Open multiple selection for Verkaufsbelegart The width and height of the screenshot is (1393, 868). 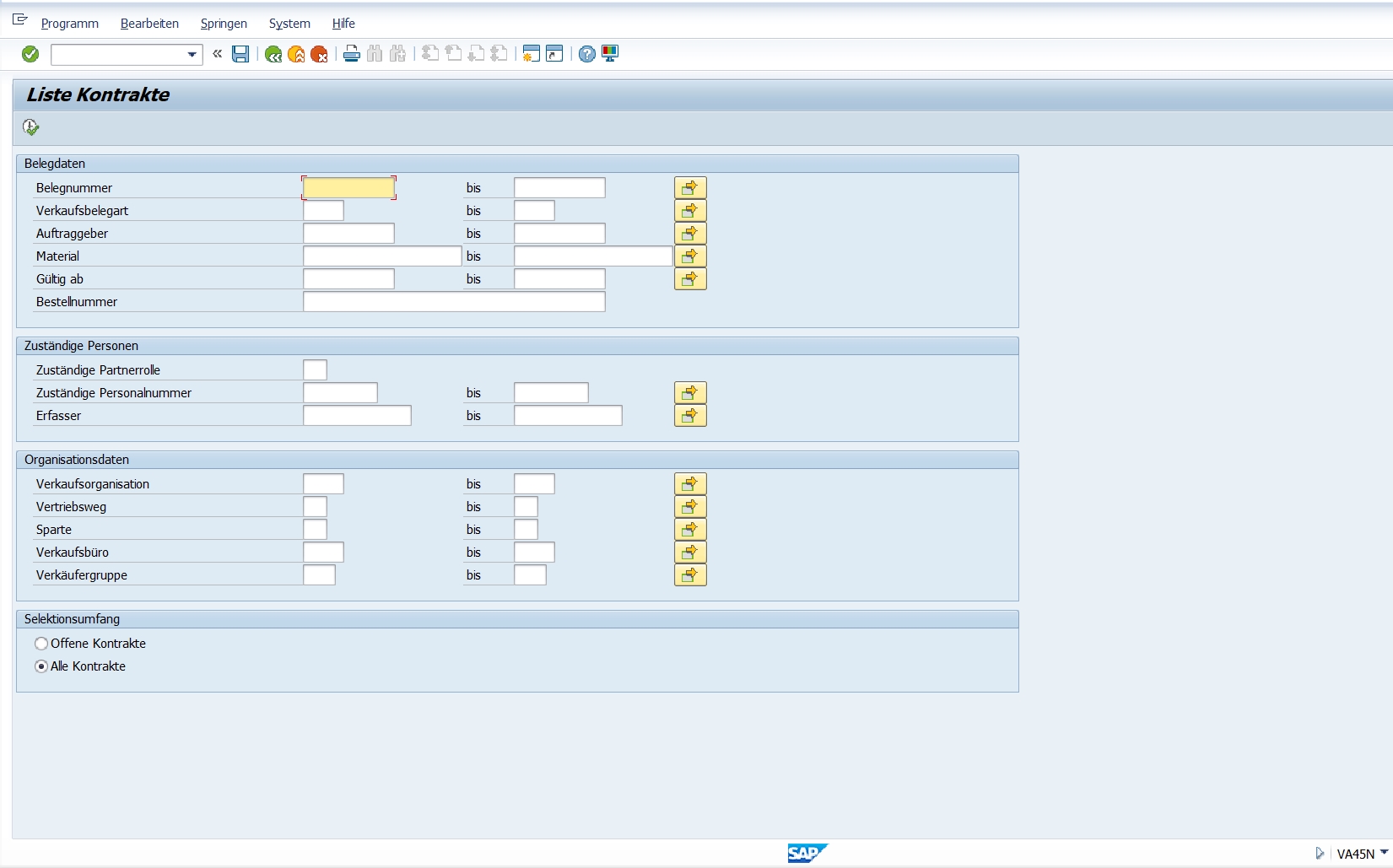pyautogui.click(x=690, y=210)
